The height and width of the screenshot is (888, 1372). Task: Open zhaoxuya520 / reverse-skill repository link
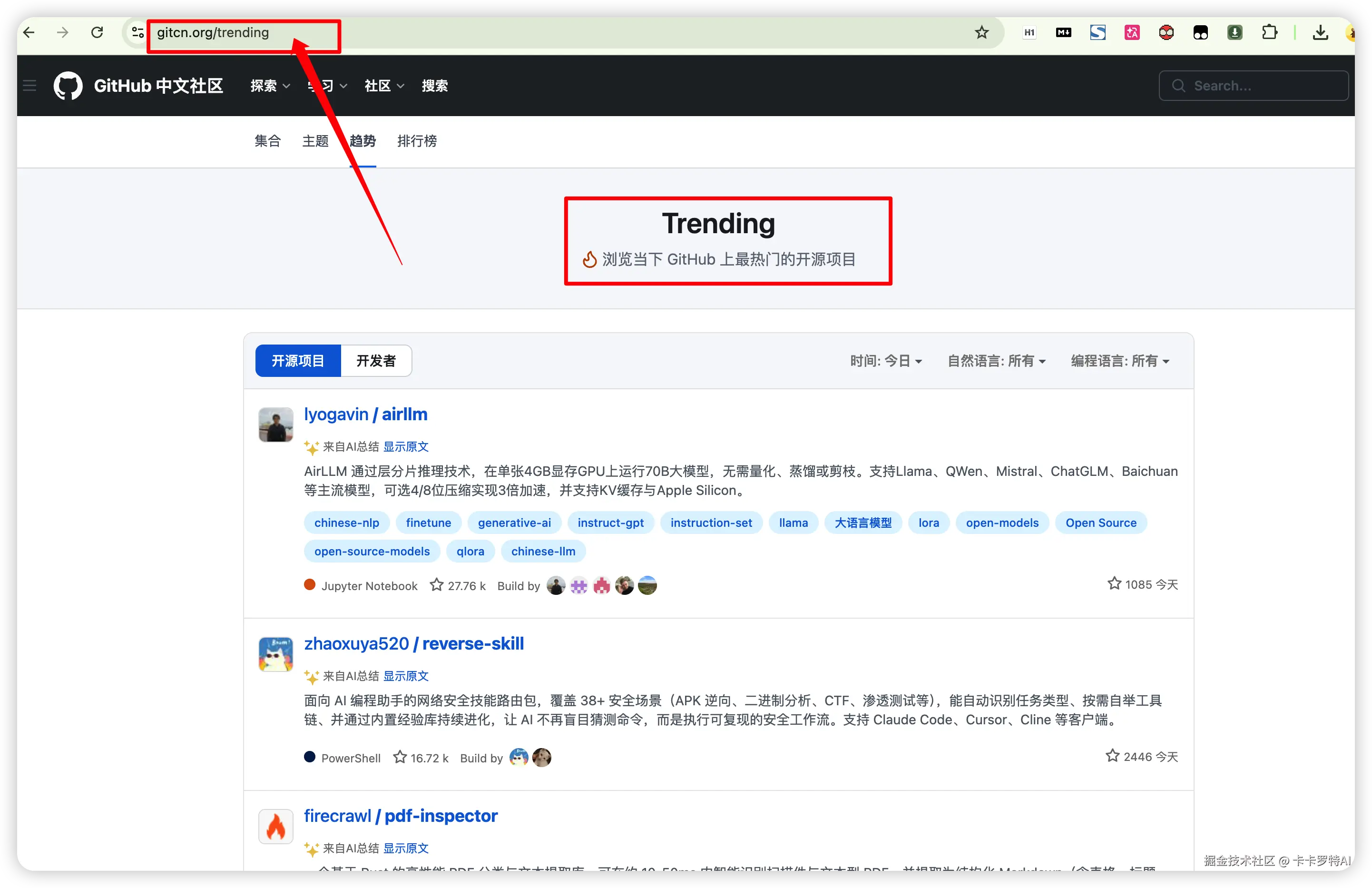(x=414, y=644)
